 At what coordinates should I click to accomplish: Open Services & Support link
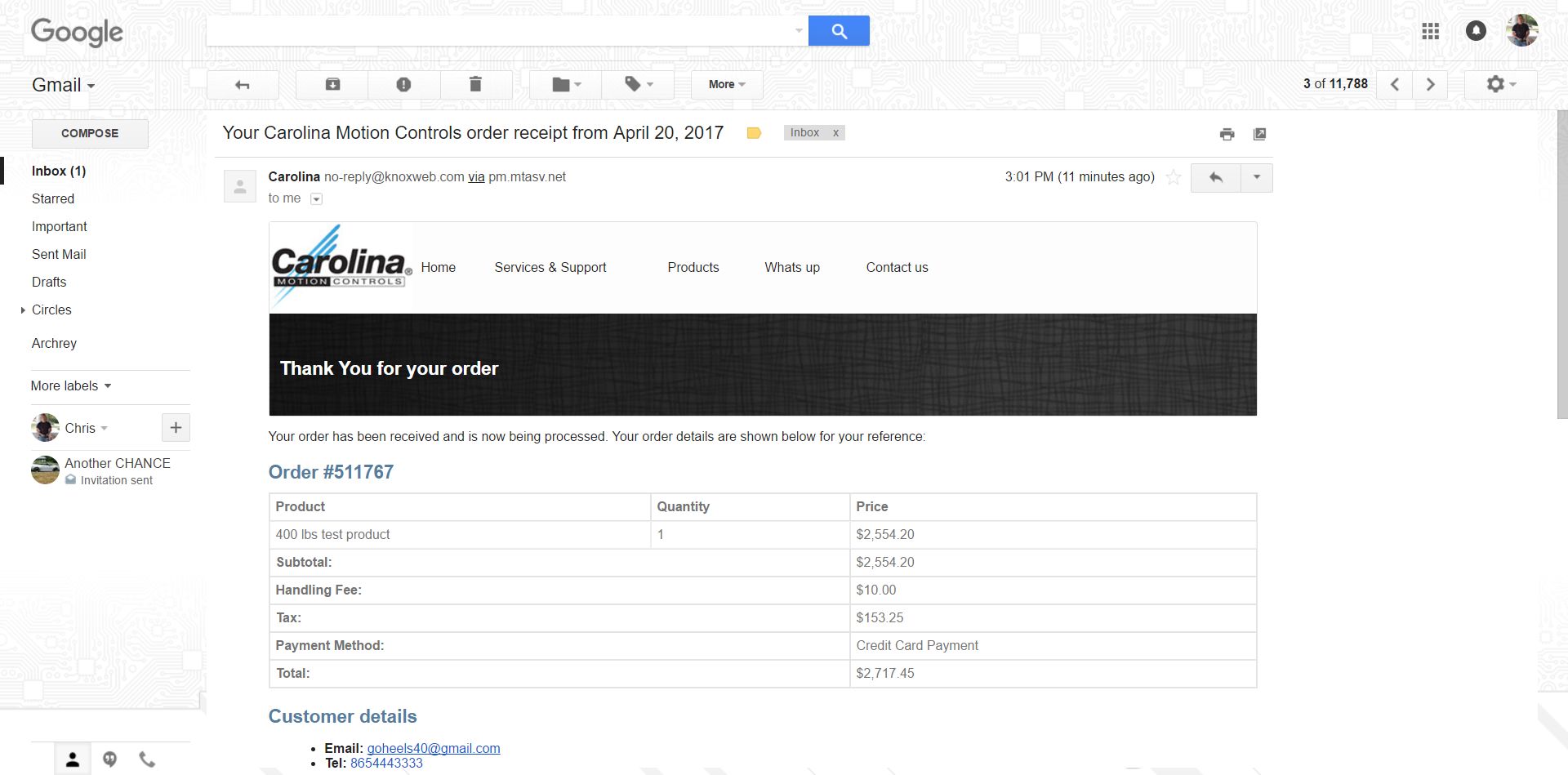pyautogui.click(x=550, y=267)
